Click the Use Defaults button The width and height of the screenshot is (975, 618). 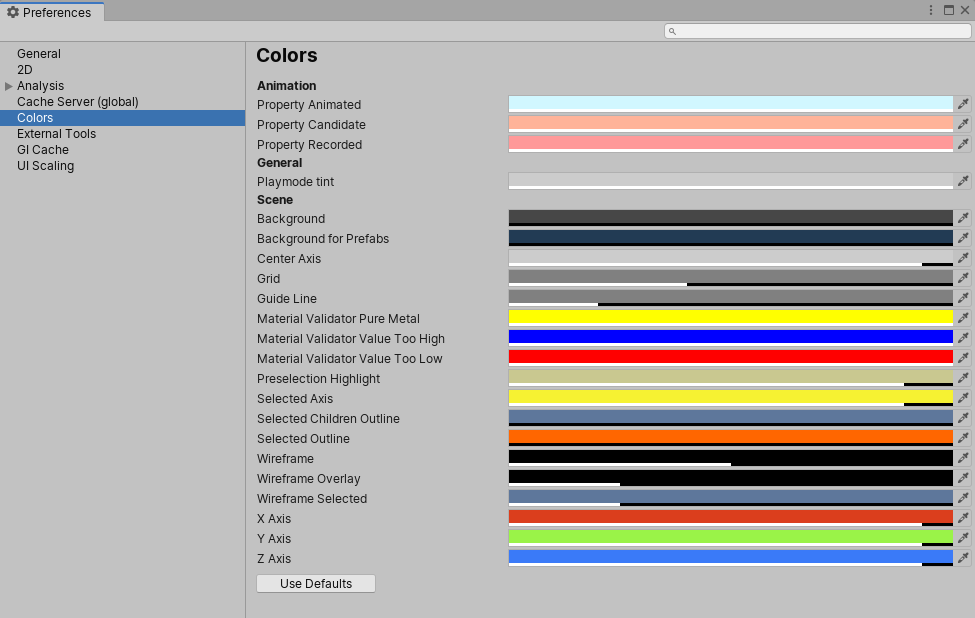[316, 584]
